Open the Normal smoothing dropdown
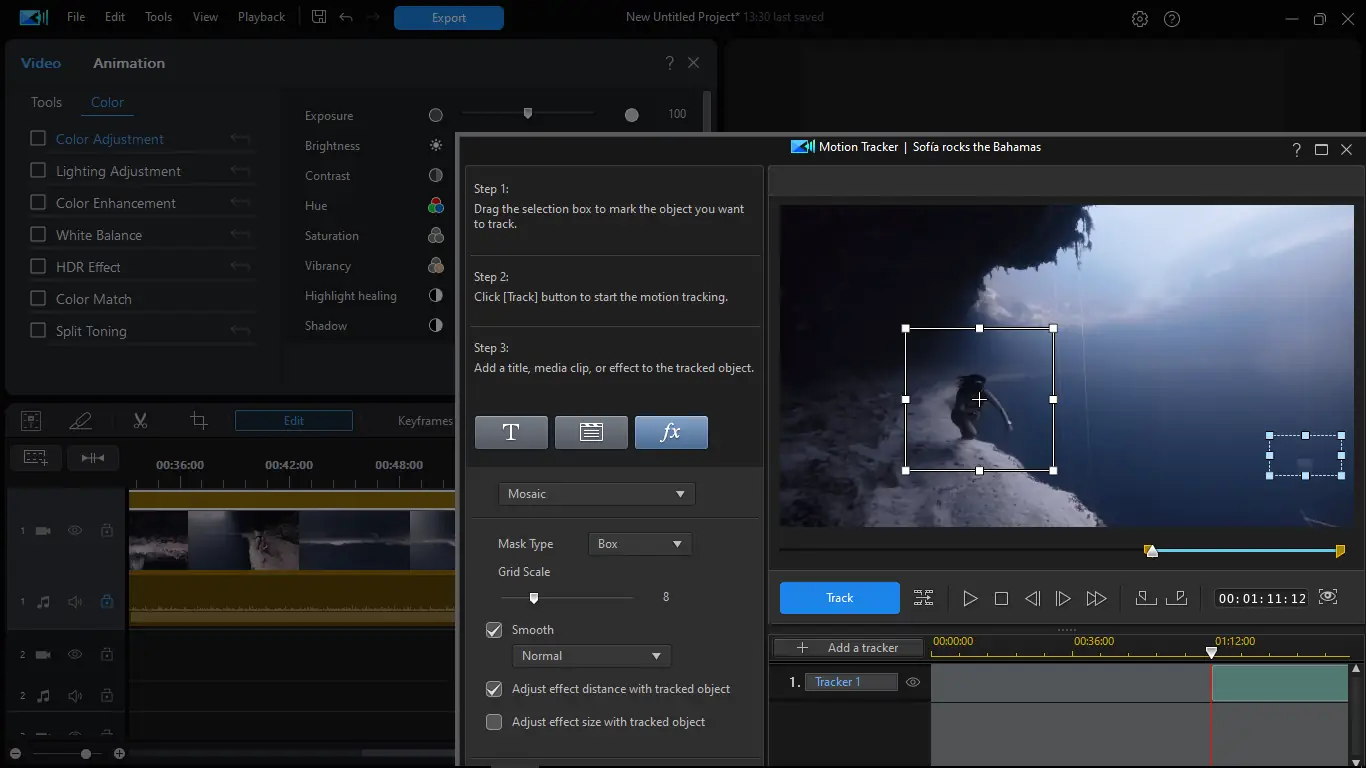 point(591,656)
